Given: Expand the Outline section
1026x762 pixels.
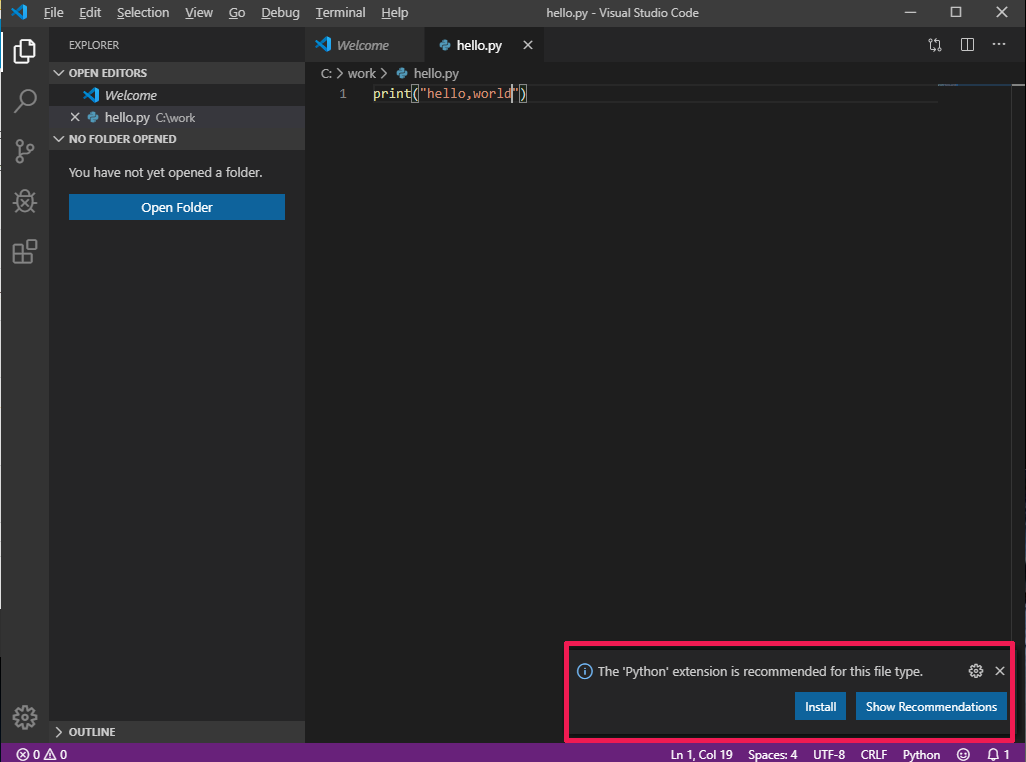Looking at the screenshot, I should click(59, 732).
